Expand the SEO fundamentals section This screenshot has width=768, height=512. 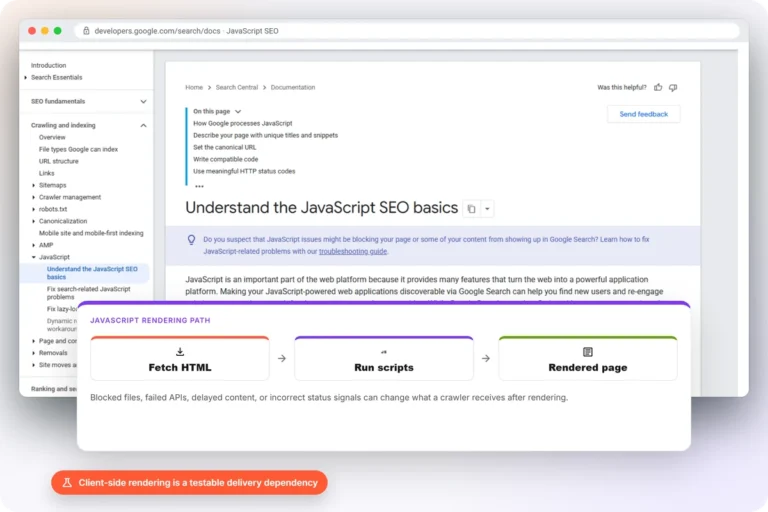coord(143,101)
